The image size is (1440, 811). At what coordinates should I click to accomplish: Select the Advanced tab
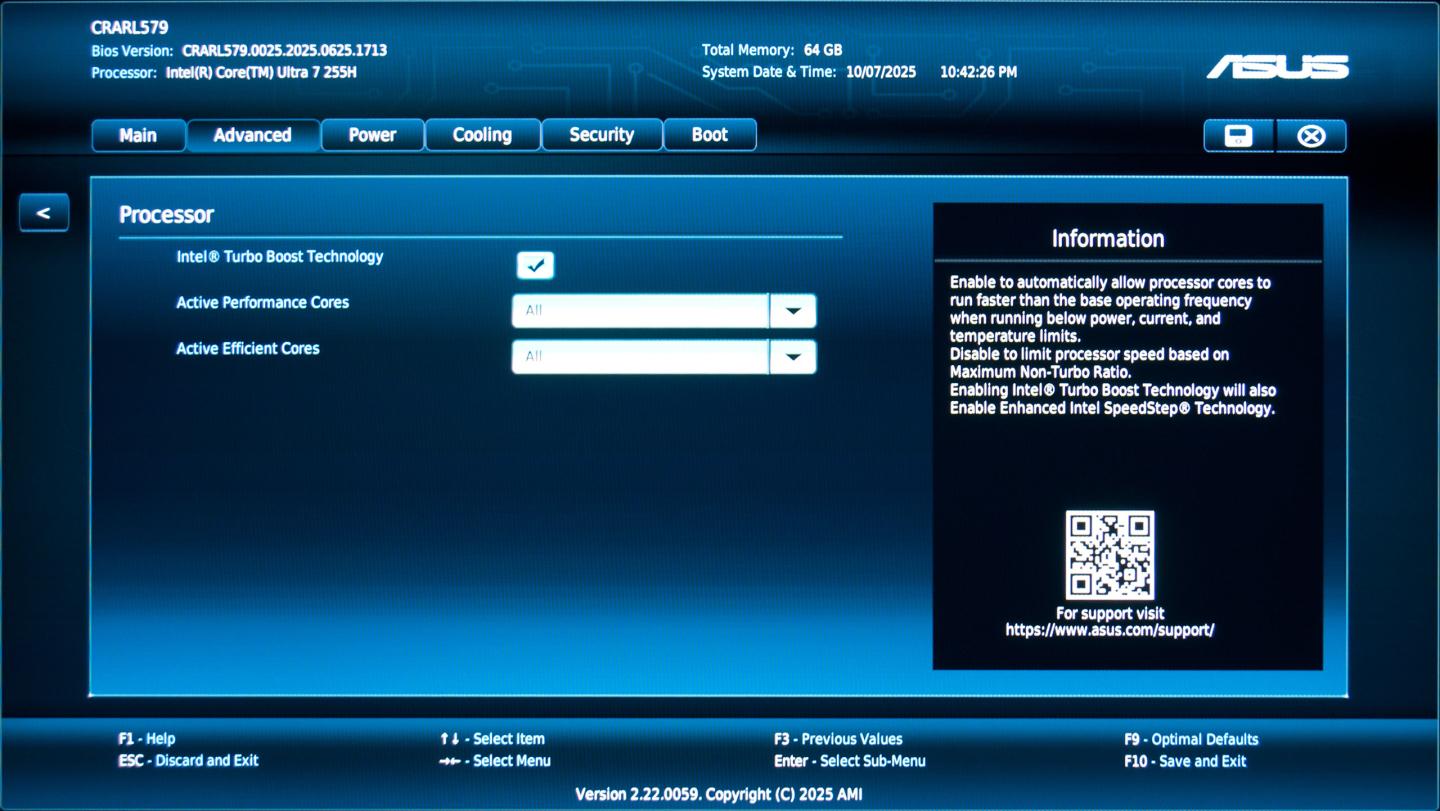(x=253, y=135)
